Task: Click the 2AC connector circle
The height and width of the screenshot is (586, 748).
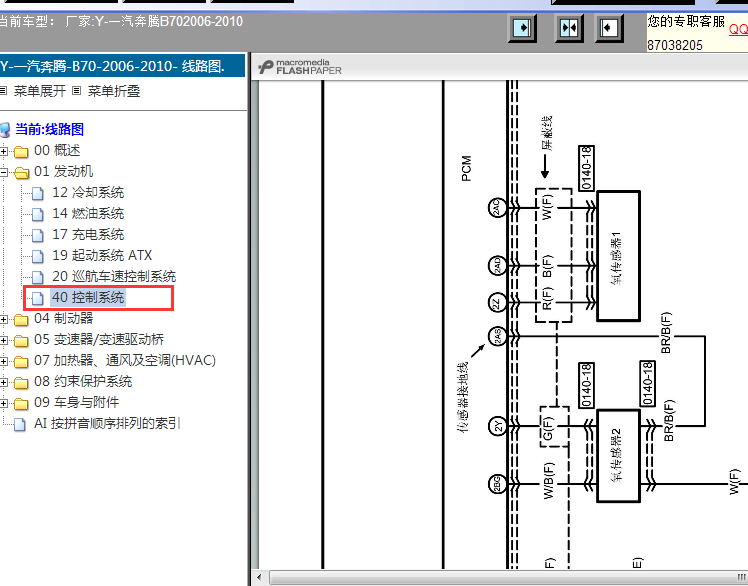Action: pyautogui.click(x=497, y=208)
